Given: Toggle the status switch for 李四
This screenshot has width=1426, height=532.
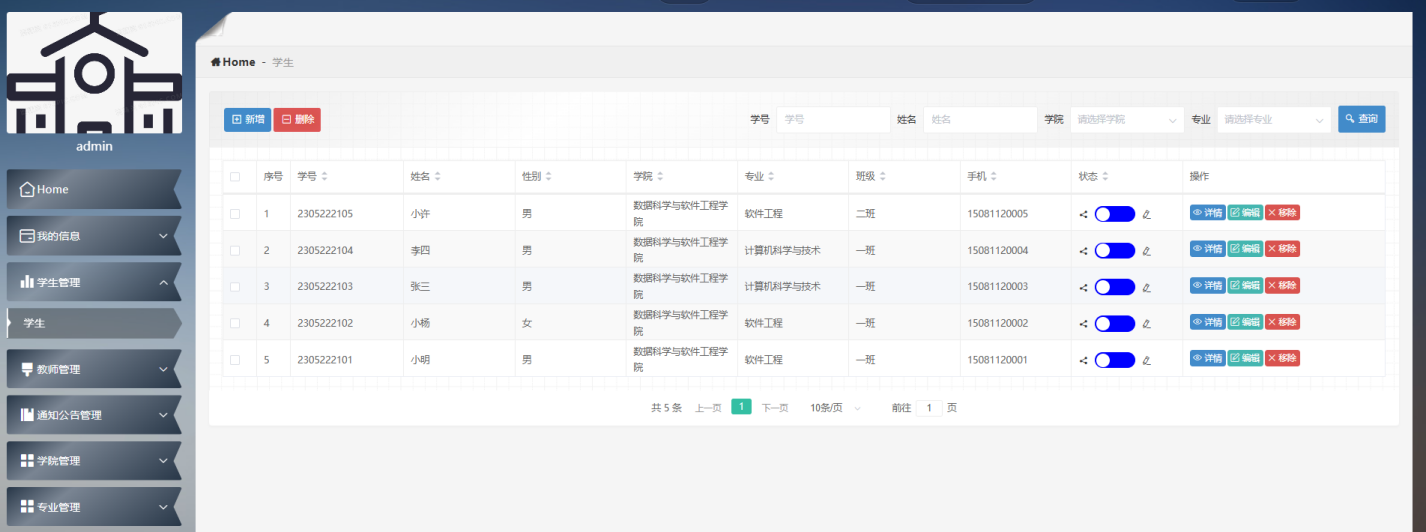Looking at the screenshot, I should tap(1115, 250).
